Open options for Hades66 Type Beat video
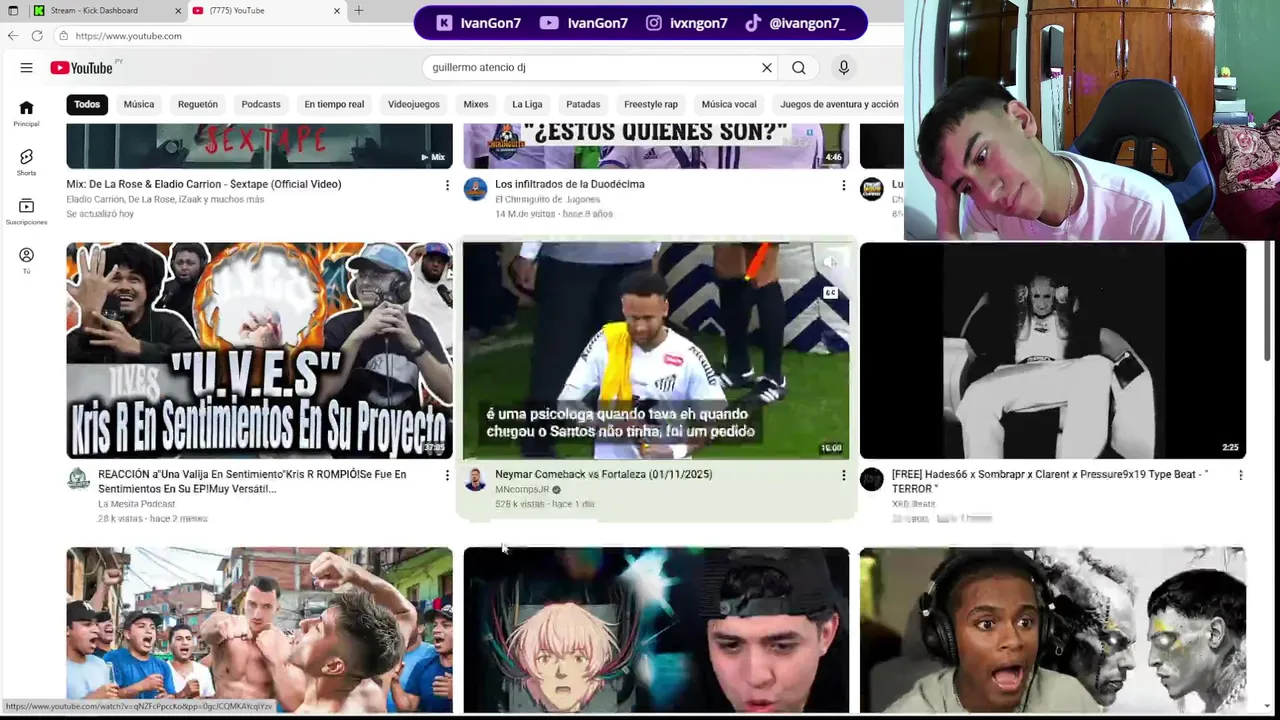 click(1240, 475)
